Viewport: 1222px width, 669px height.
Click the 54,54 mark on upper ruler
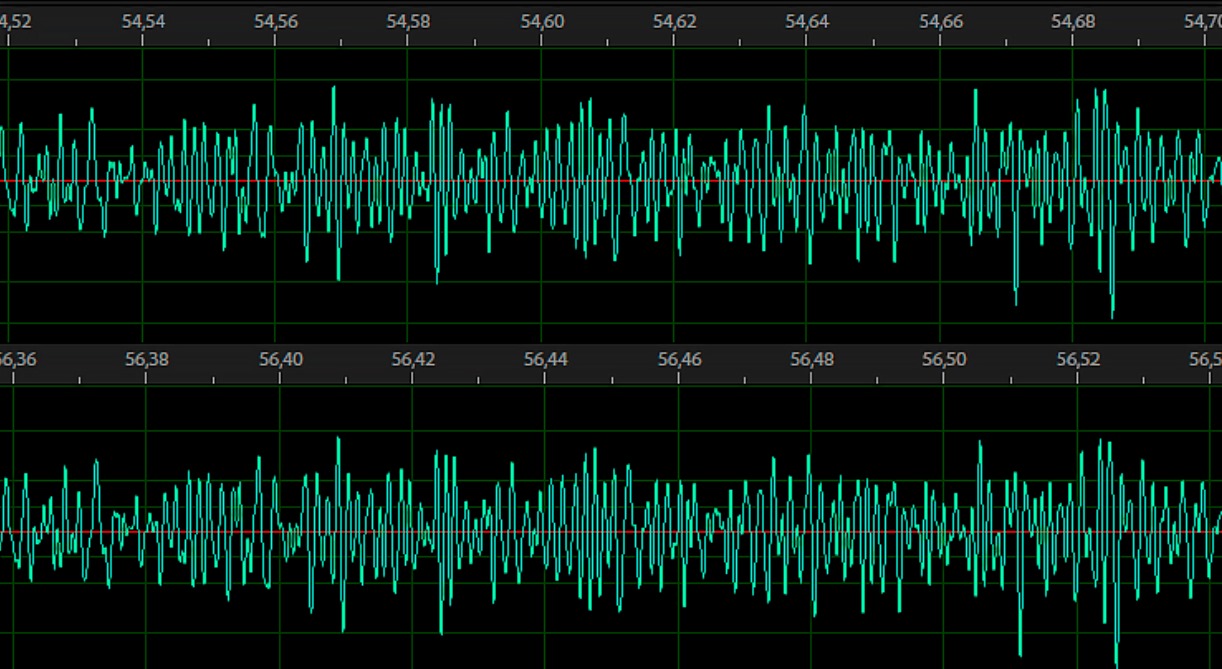click(x=143, y=22)
